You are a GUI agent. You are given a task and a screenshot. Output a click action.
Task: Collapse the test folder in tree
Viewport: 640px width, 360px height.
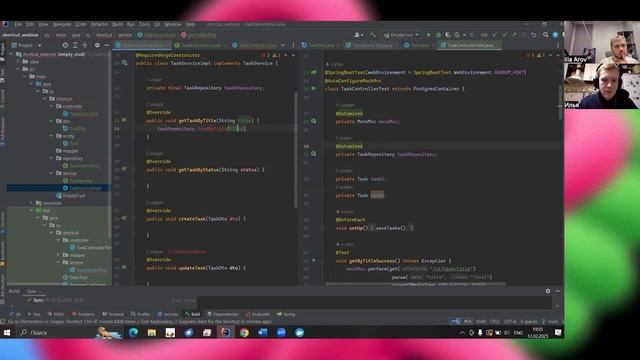[x=31, y=210]
